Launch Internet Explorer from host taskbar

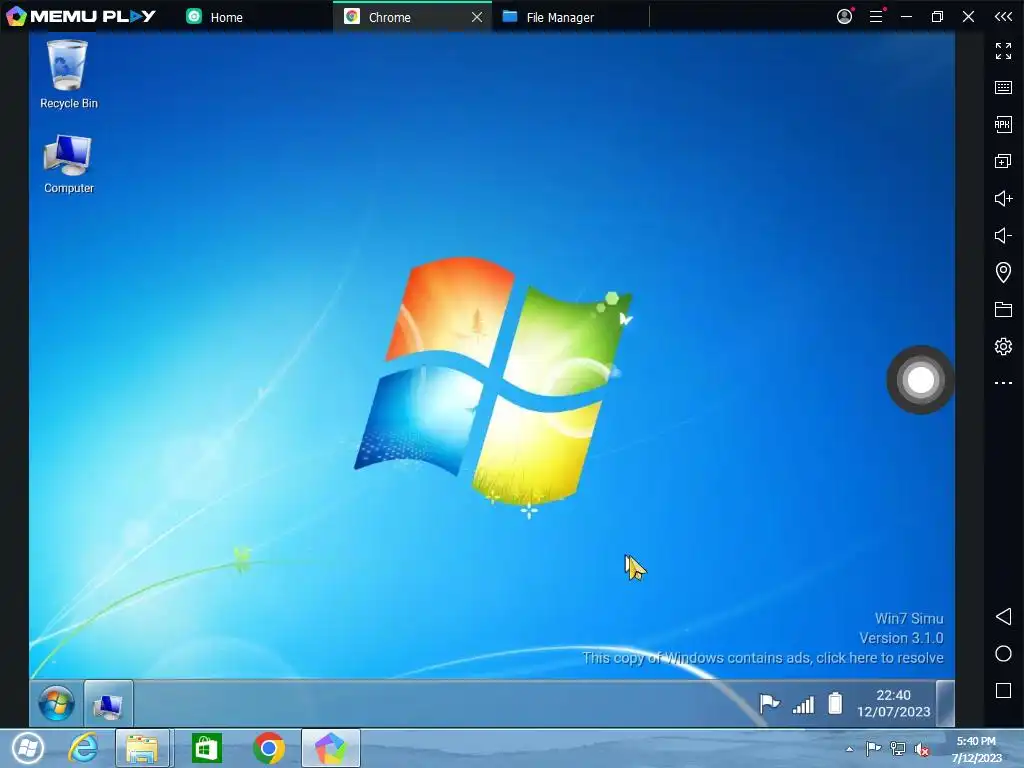tap(83, 748)
